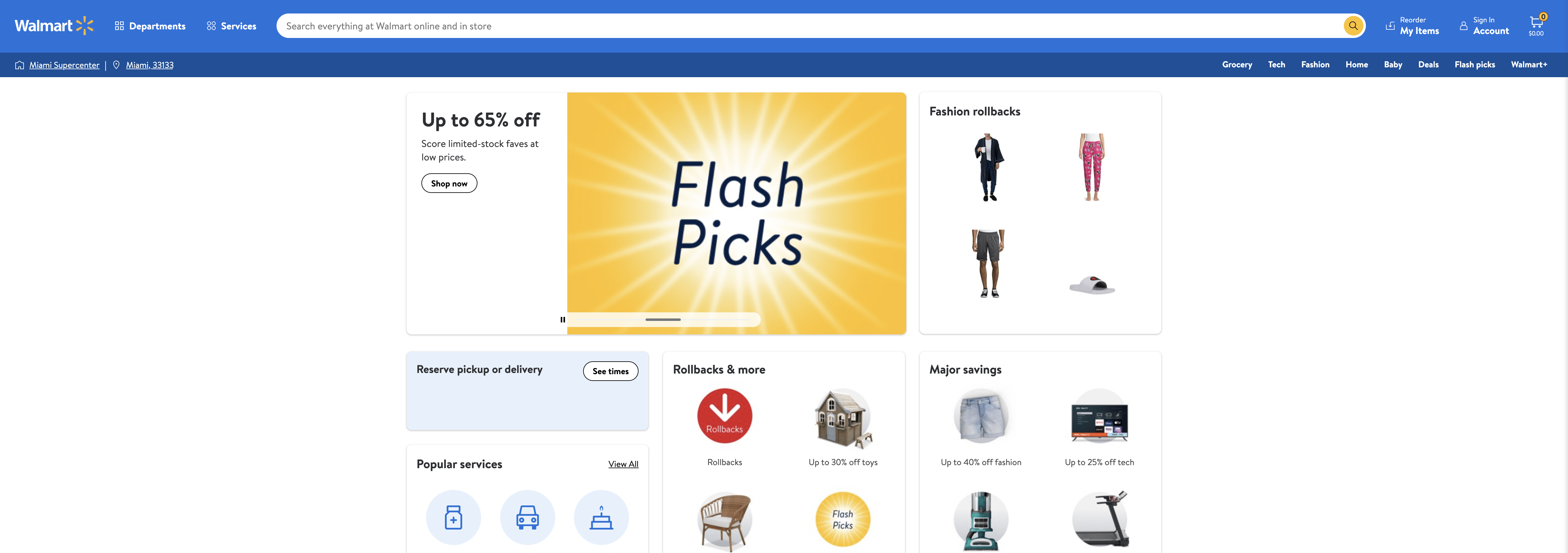Image resolution: width=1568 pixels, height=553 pixels.
Task: Open the Grocery navigation item
Action: pos(1237,65)
